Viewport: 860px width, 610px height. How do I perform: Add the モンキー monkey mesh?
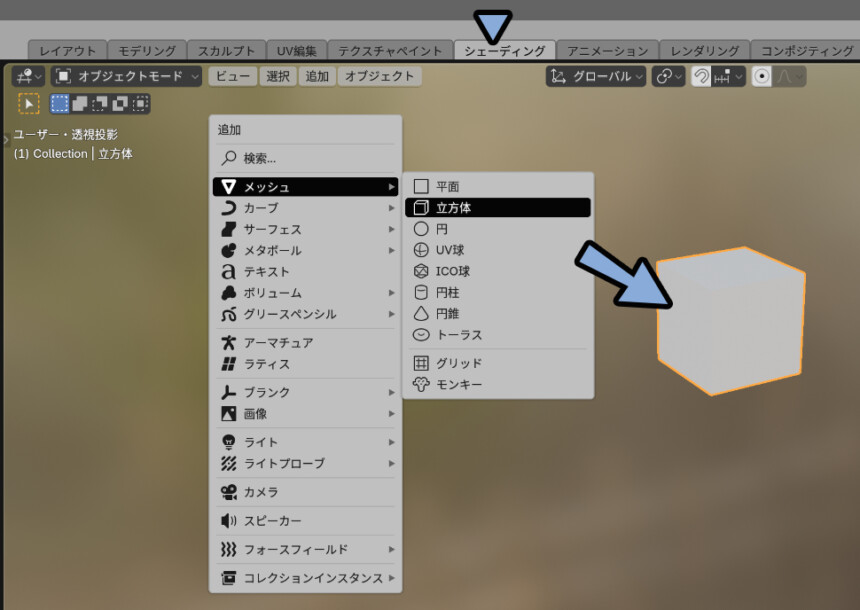498,385
